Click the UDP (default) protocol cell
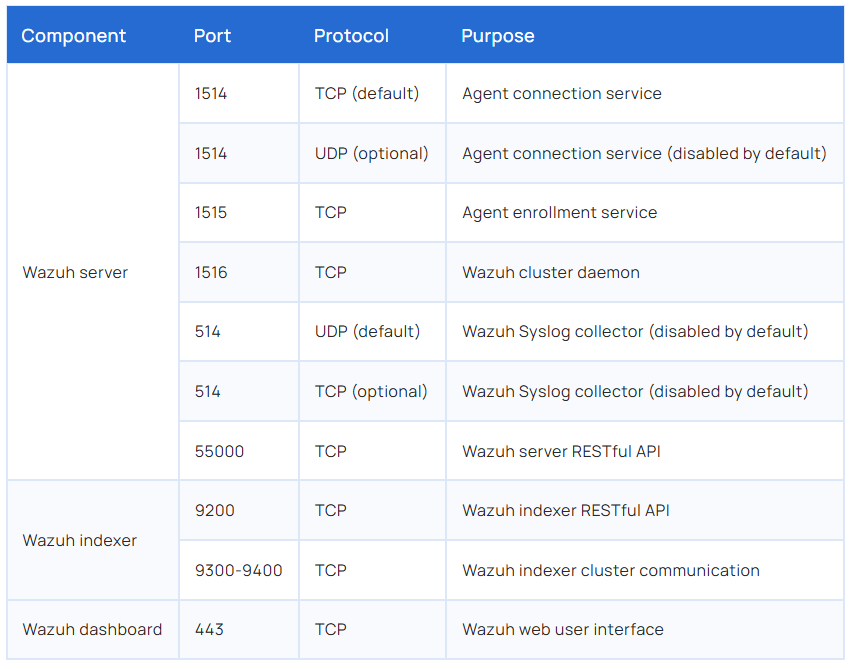 point(367,331)
